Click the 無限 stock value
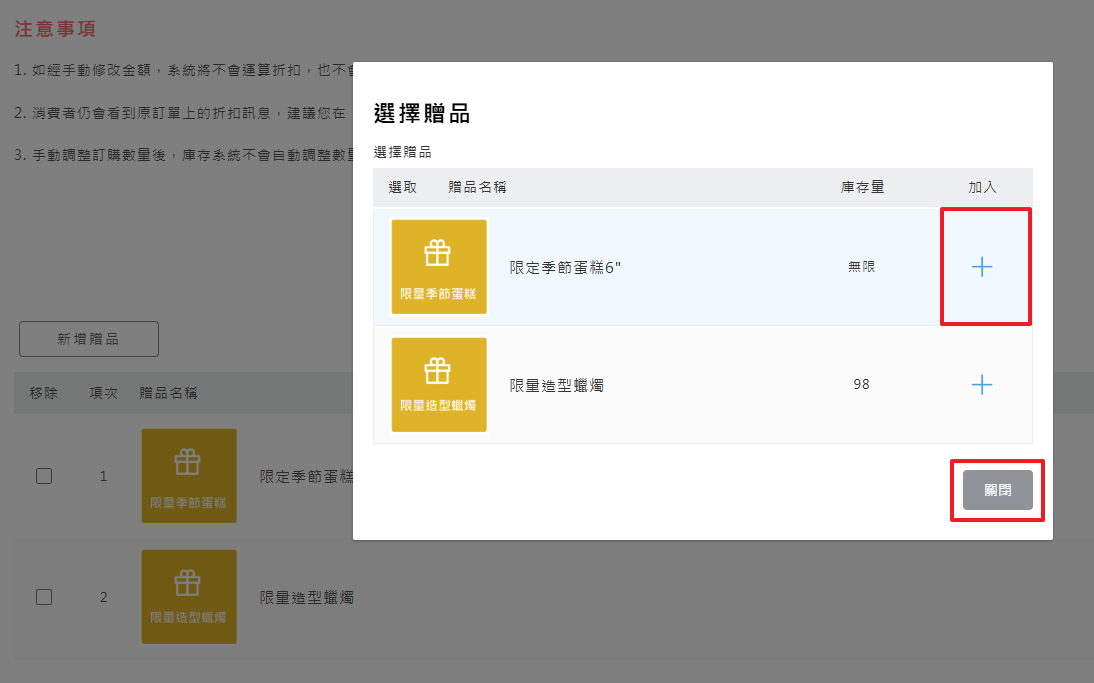This screenshot has width=1094, height=683. (x=861, y=267)
